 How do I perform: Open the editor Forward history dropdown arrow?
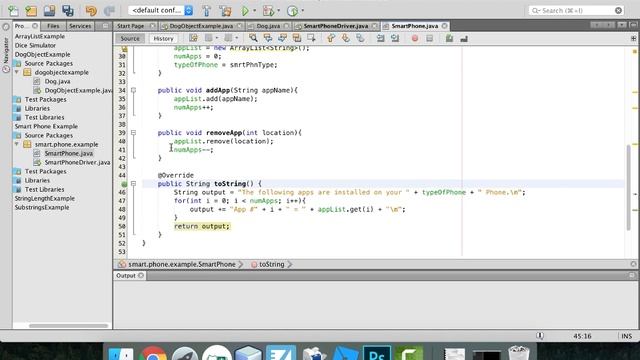click(x=236, y=38)
